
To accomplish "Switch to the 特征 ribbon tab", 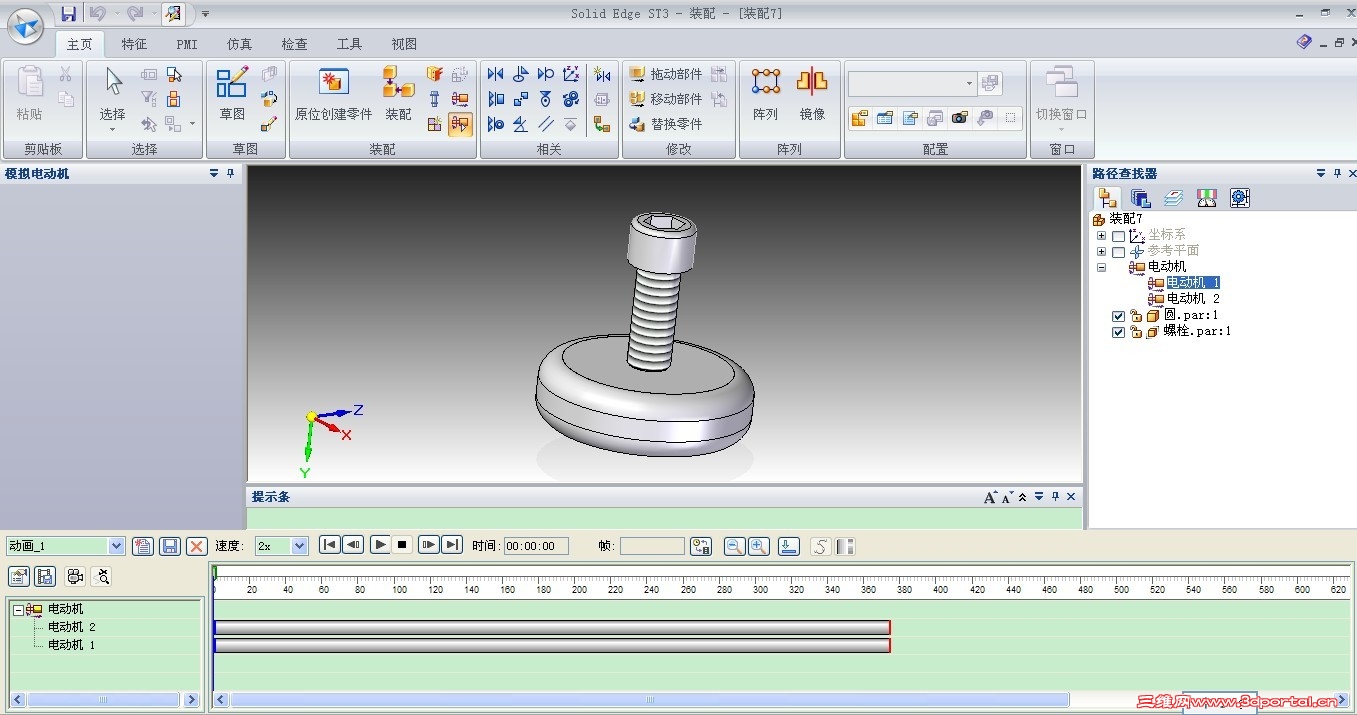I will [134, 44].
